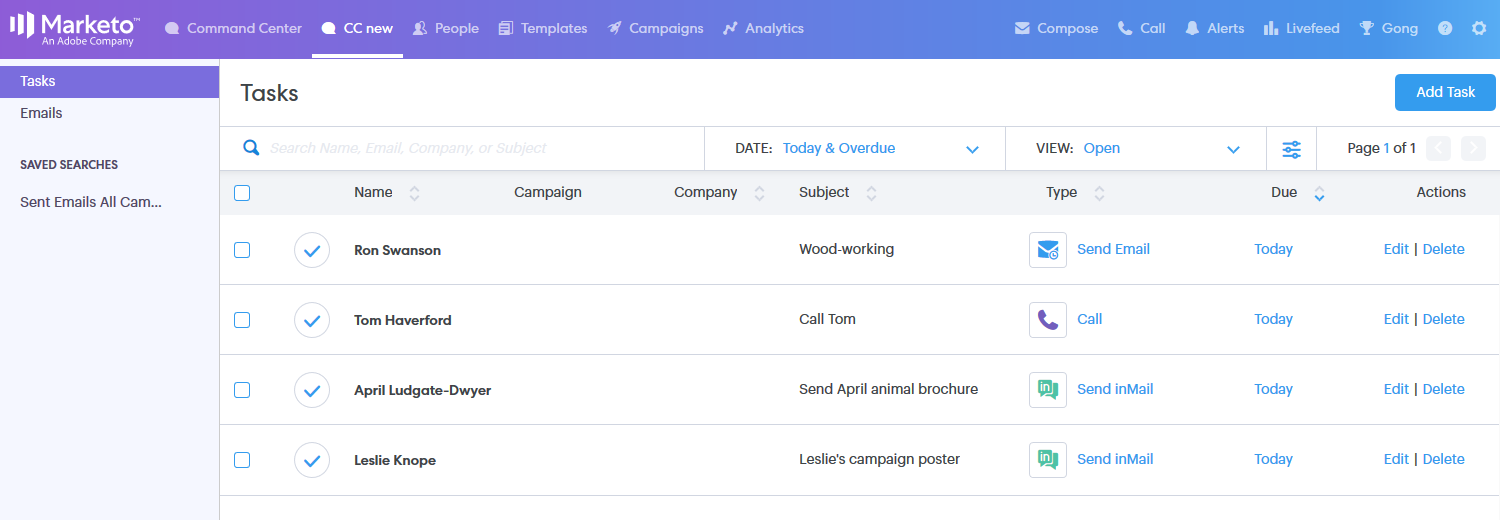Click the Send Email envelope icon
Screen dimensions: 1500x520
[x=1047, y=249]
